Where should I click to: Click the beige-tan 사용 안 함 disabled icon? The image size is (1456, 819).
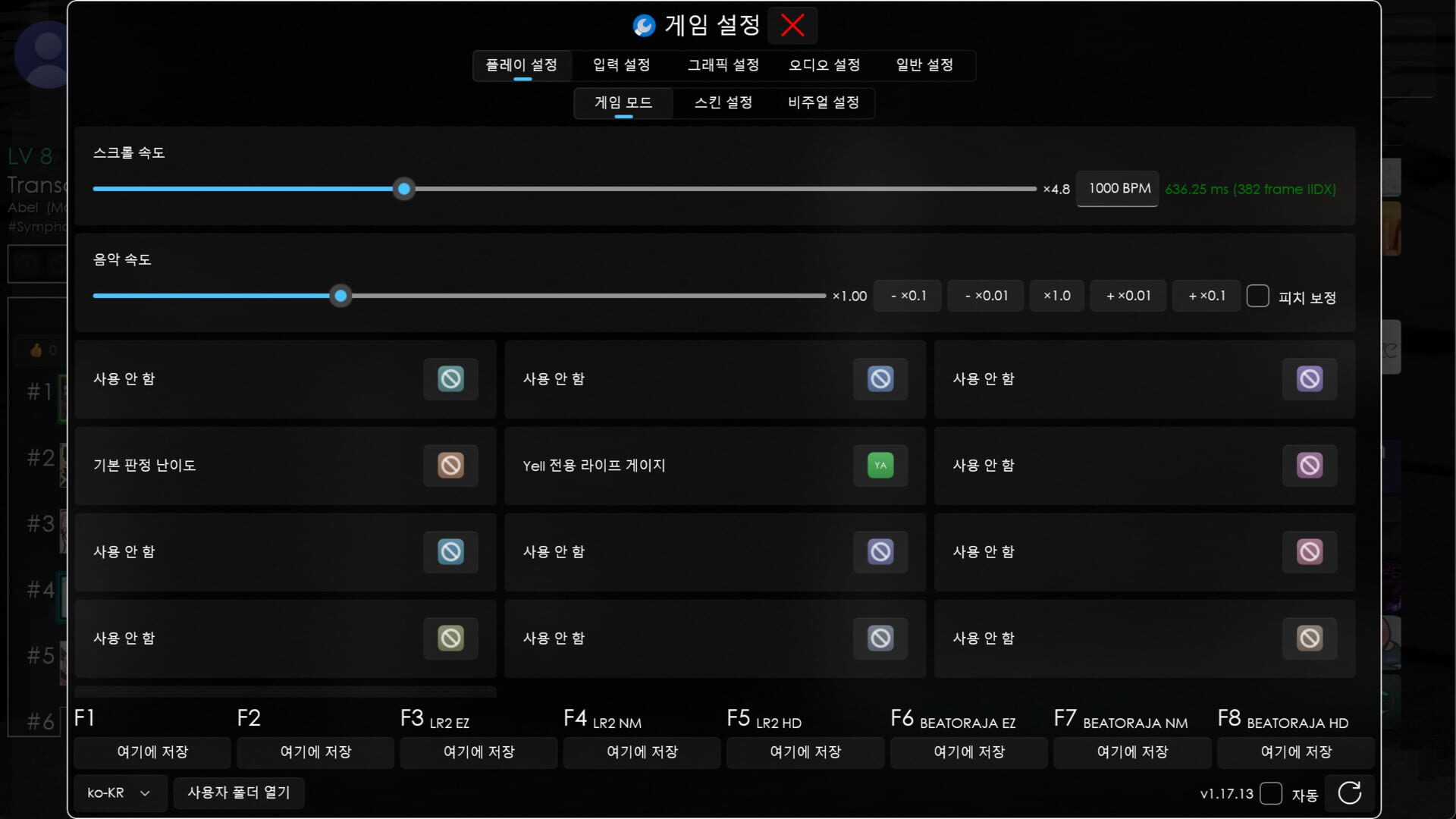1310,638
